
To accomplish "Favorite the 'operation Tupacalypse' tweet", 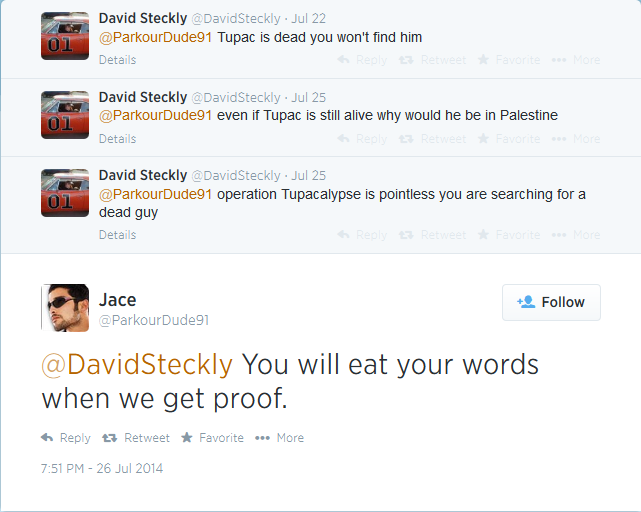I will (x=509, y=235).
